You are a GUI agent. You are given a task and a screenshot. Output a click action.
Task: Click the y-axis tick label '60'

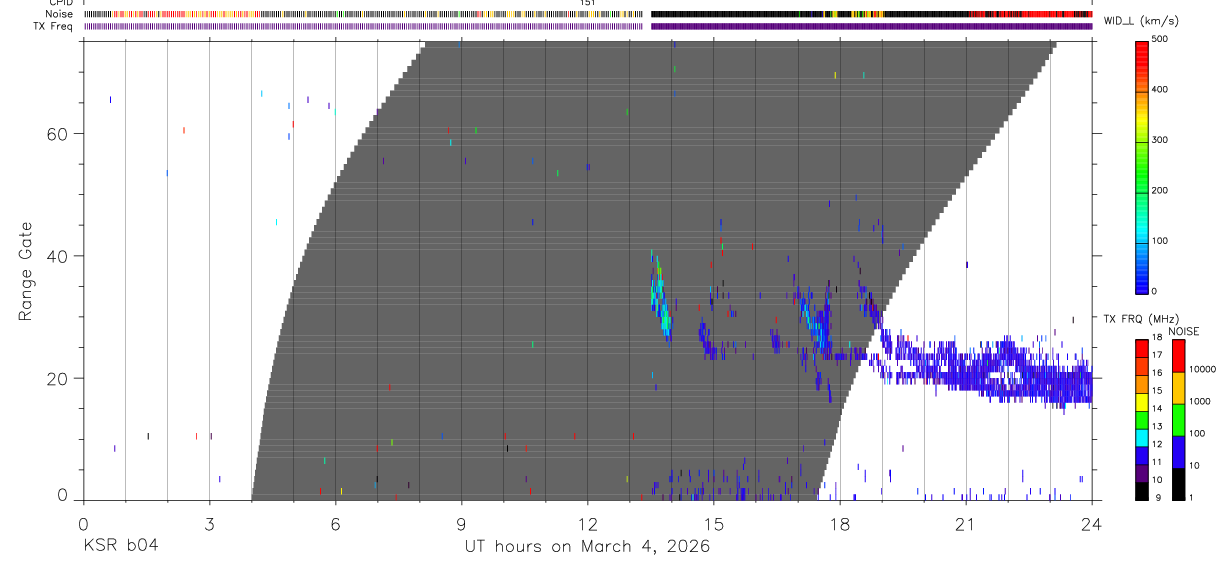(x=57, y=133)
